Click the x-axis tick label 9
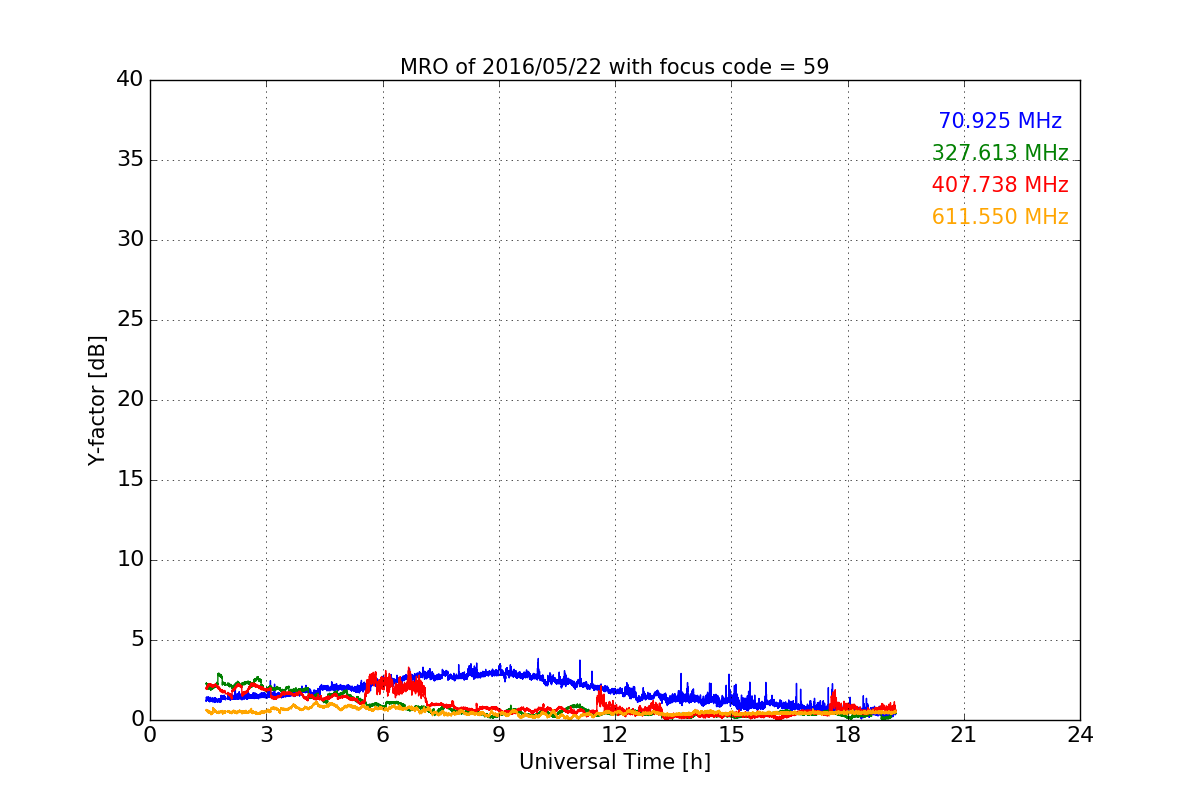 coord(499,735)
